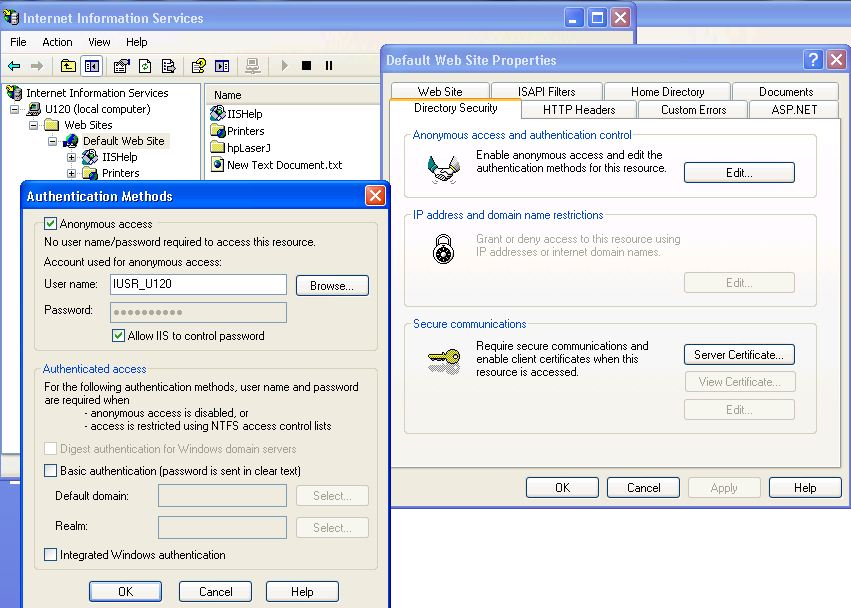Viewport: 851px width, 608px height.
Task: Click the Forward arrow in IIS toolbar
Action: click(x=36, y=66)
